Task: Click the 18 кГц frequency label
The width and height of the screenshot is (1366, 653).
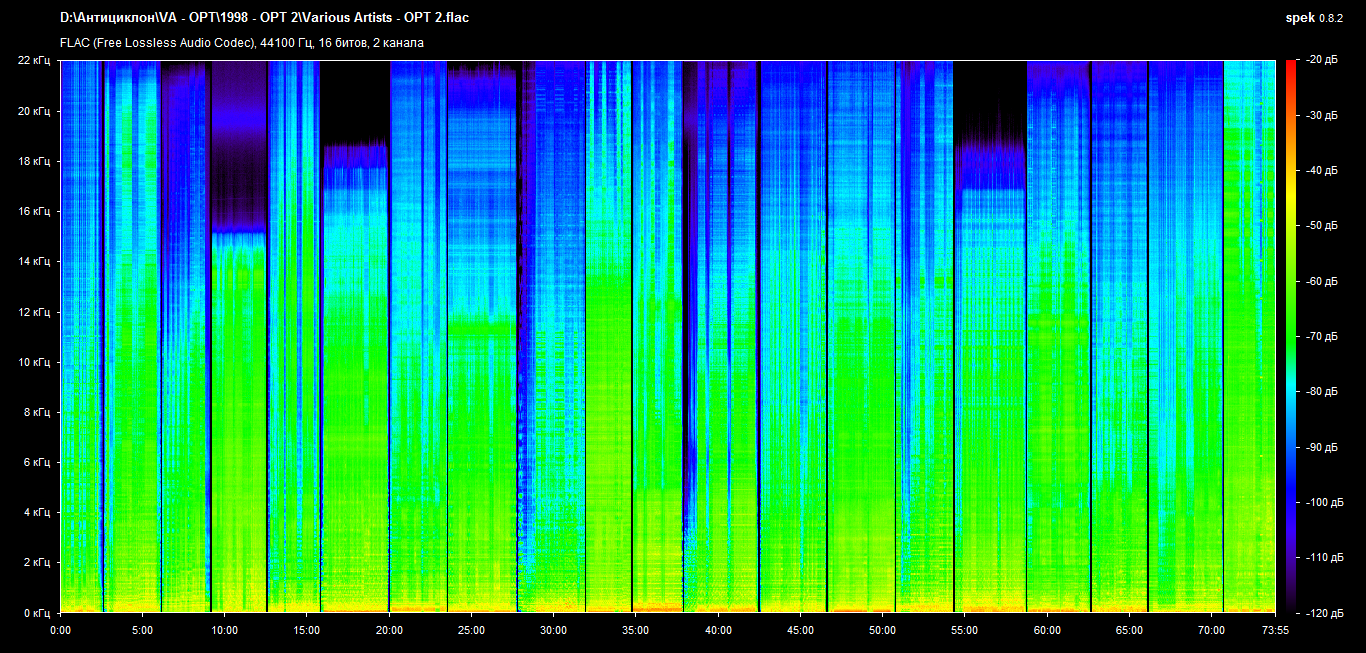Action: point(35,161)
